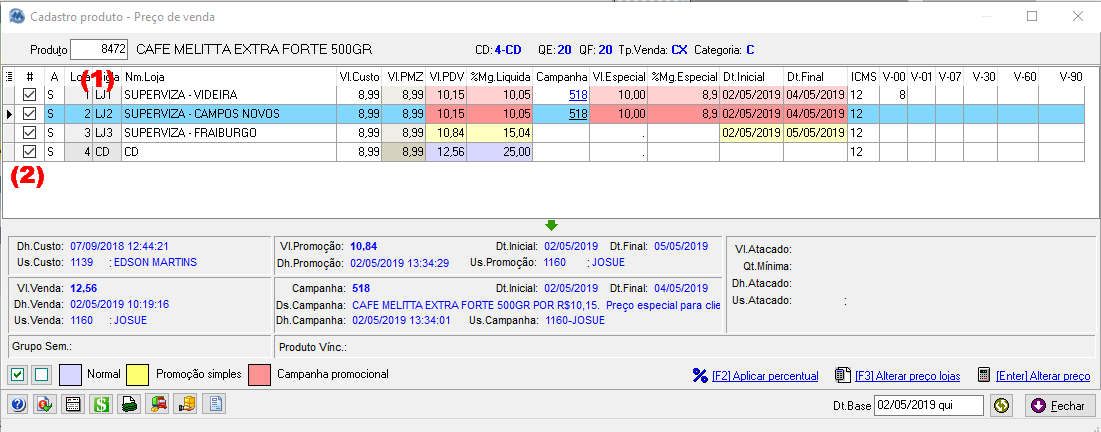
Task: Click the Dt.Final column header
Action: (815, 76)
